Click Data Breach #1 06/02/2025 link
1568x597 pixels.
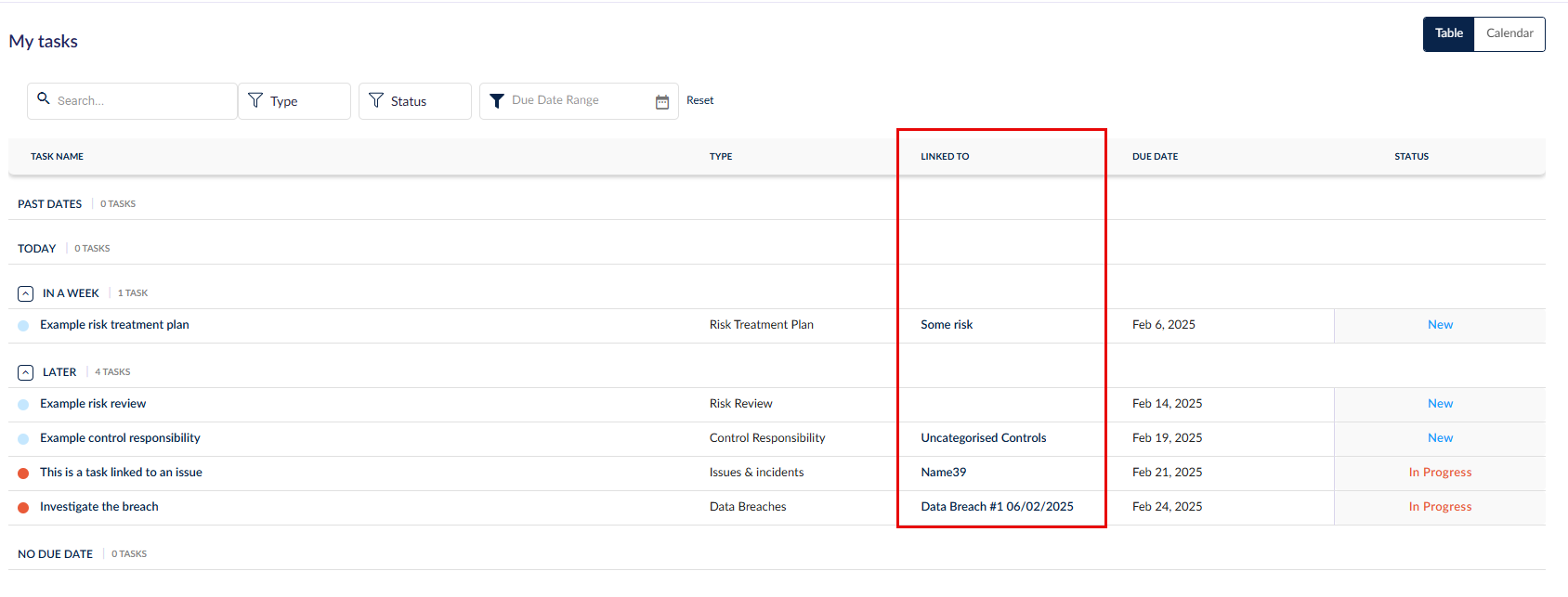pyautogui.click(x=997, y=507)
